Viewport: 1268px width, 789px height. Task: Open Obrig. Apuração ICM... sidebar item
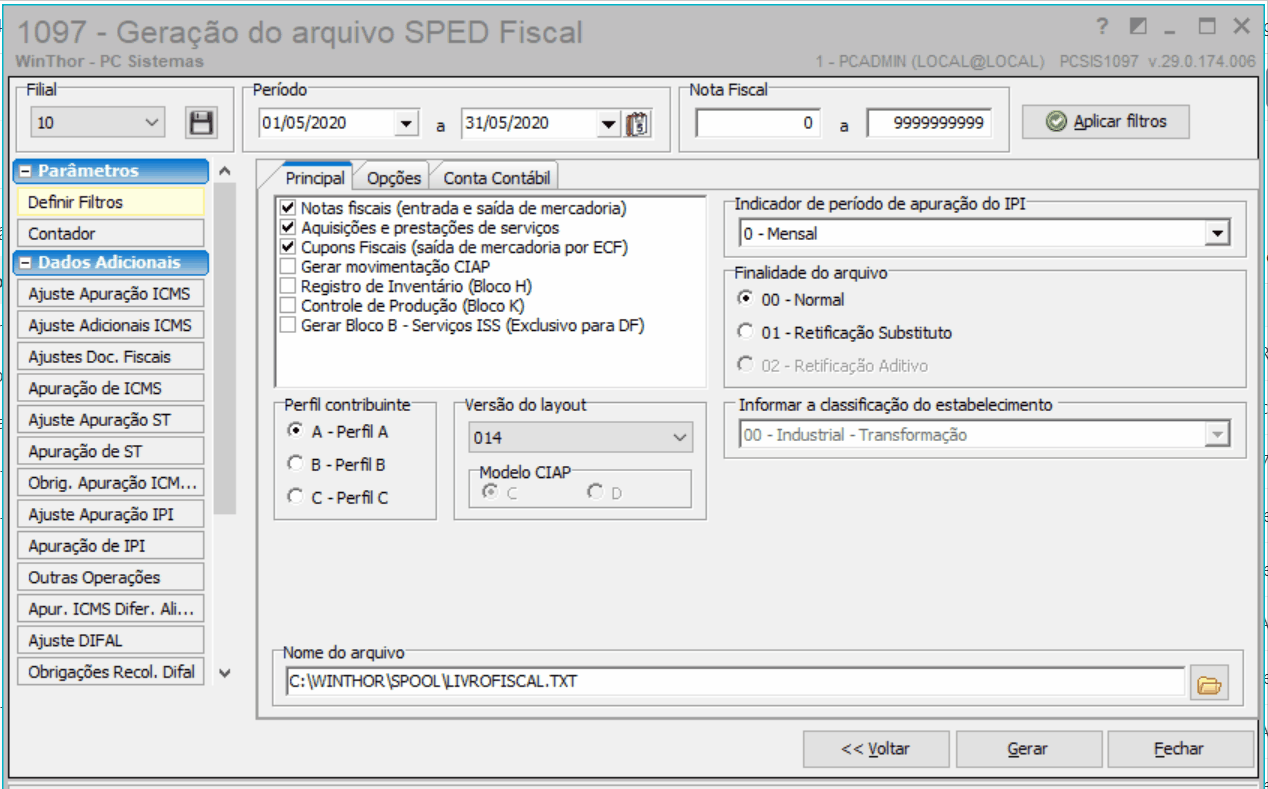coord(111,483)
